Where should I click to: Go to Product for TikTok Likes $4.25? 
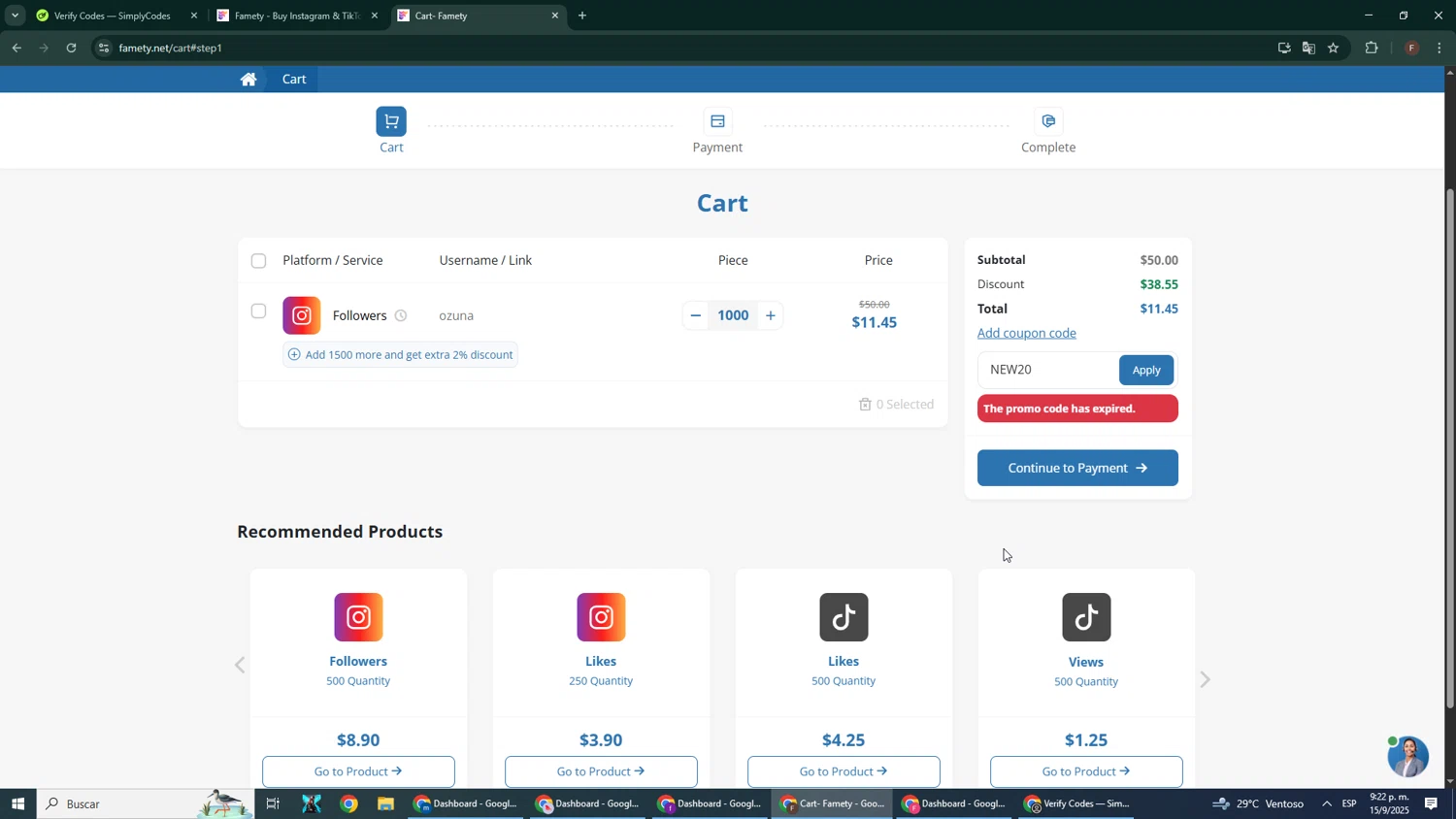[844, 771]
